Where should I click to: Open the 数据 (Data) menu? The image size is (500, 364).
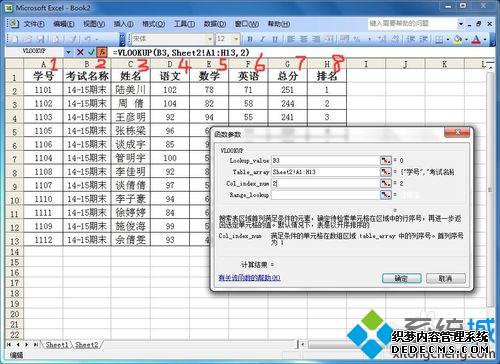215,24
